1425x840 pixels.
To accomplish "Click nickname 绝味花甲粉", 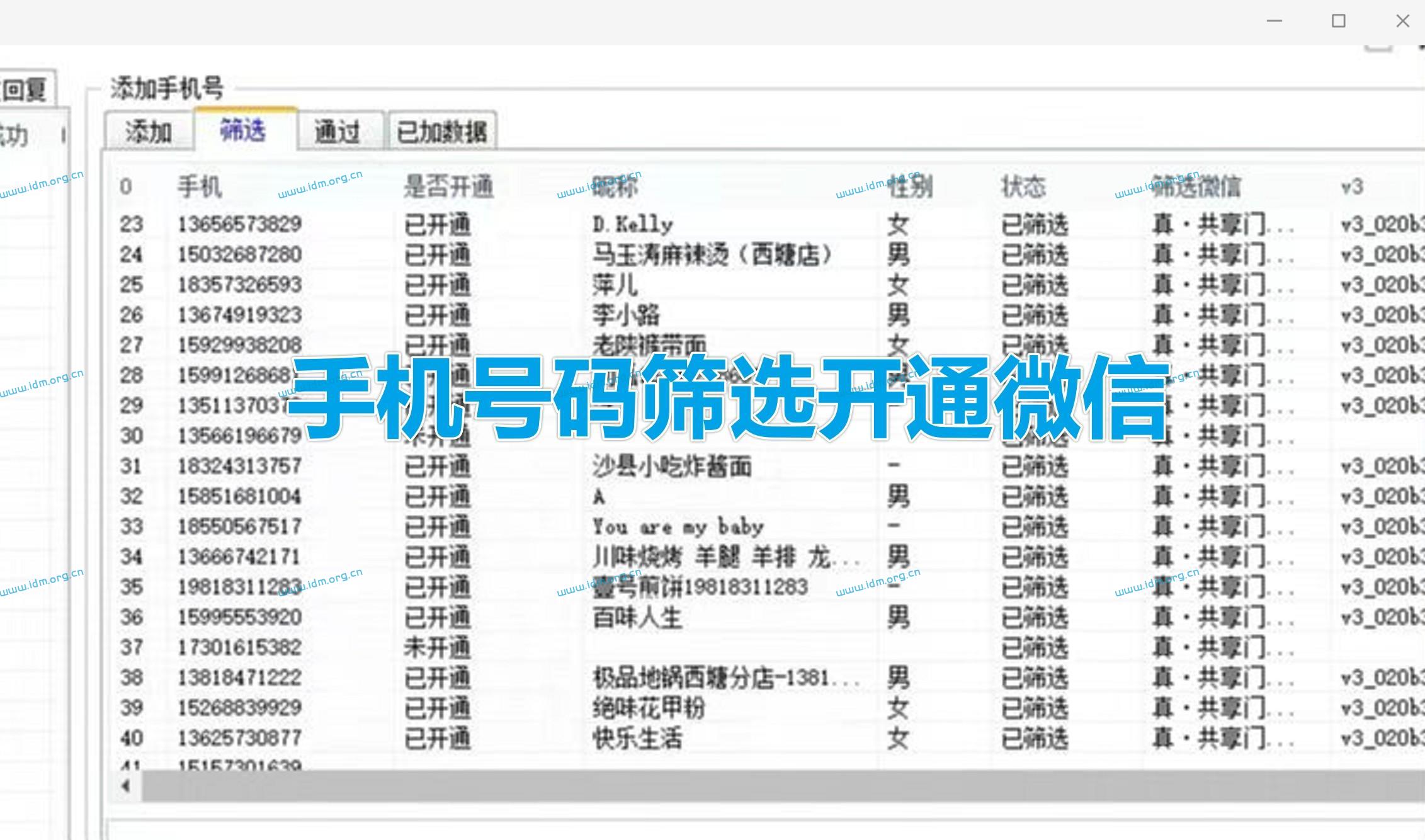I will 649,708.
